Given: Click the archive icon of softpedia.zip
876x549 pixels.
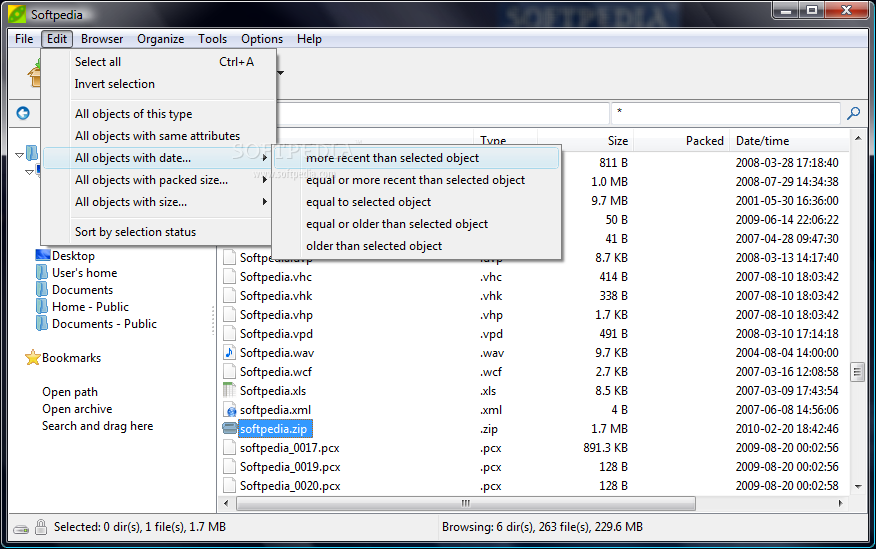Looking at the screenshot, I should [x=230, y=428].
